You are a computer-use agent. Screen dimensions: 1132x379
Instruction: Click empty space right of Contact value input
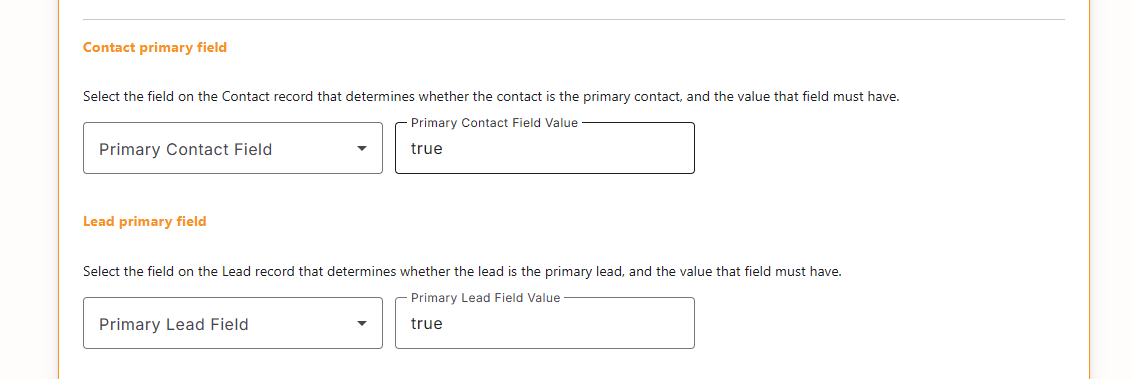[x=881, y=148]
